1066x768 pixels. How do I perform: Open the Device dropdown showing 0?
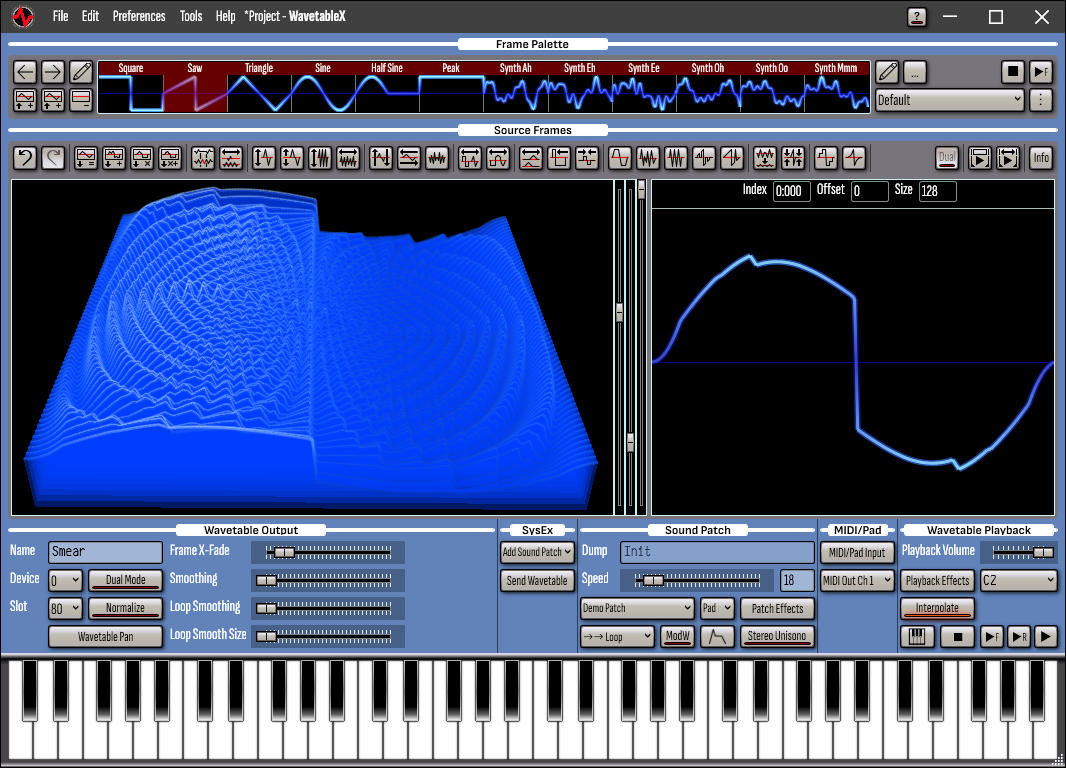[65, 580]
